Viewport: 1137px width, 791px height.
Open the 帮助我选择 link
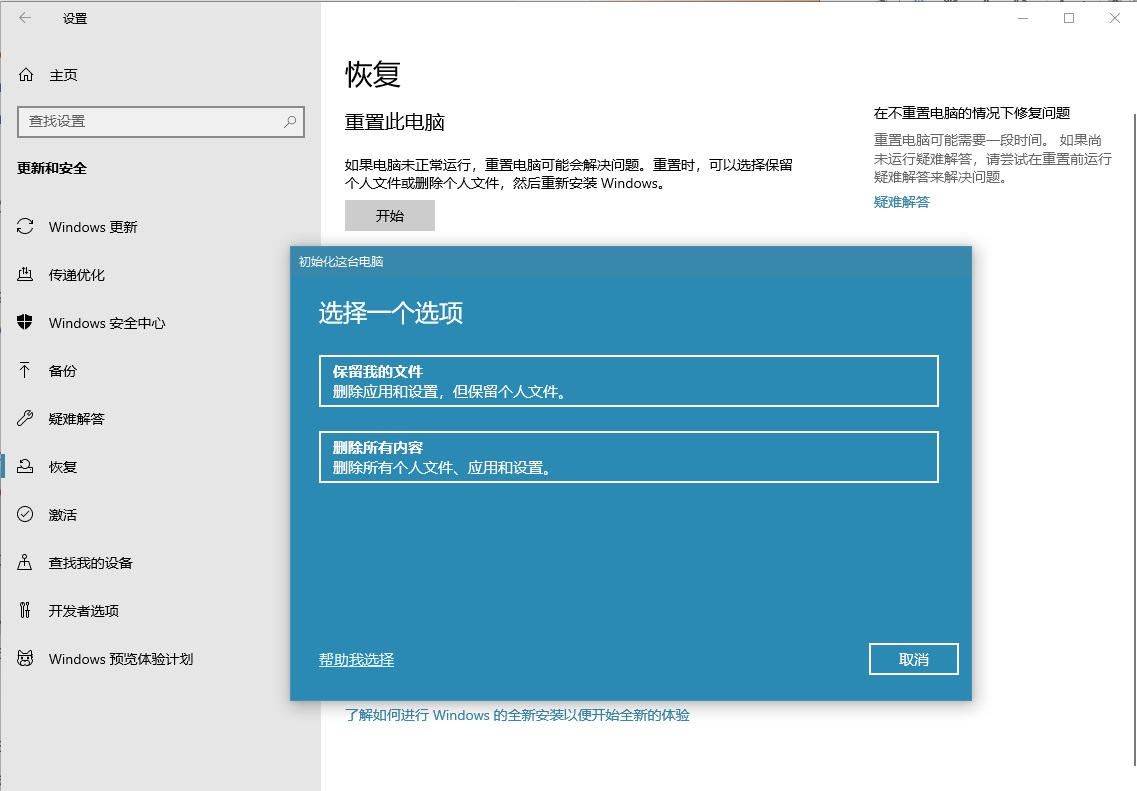[x=354, y=659]
